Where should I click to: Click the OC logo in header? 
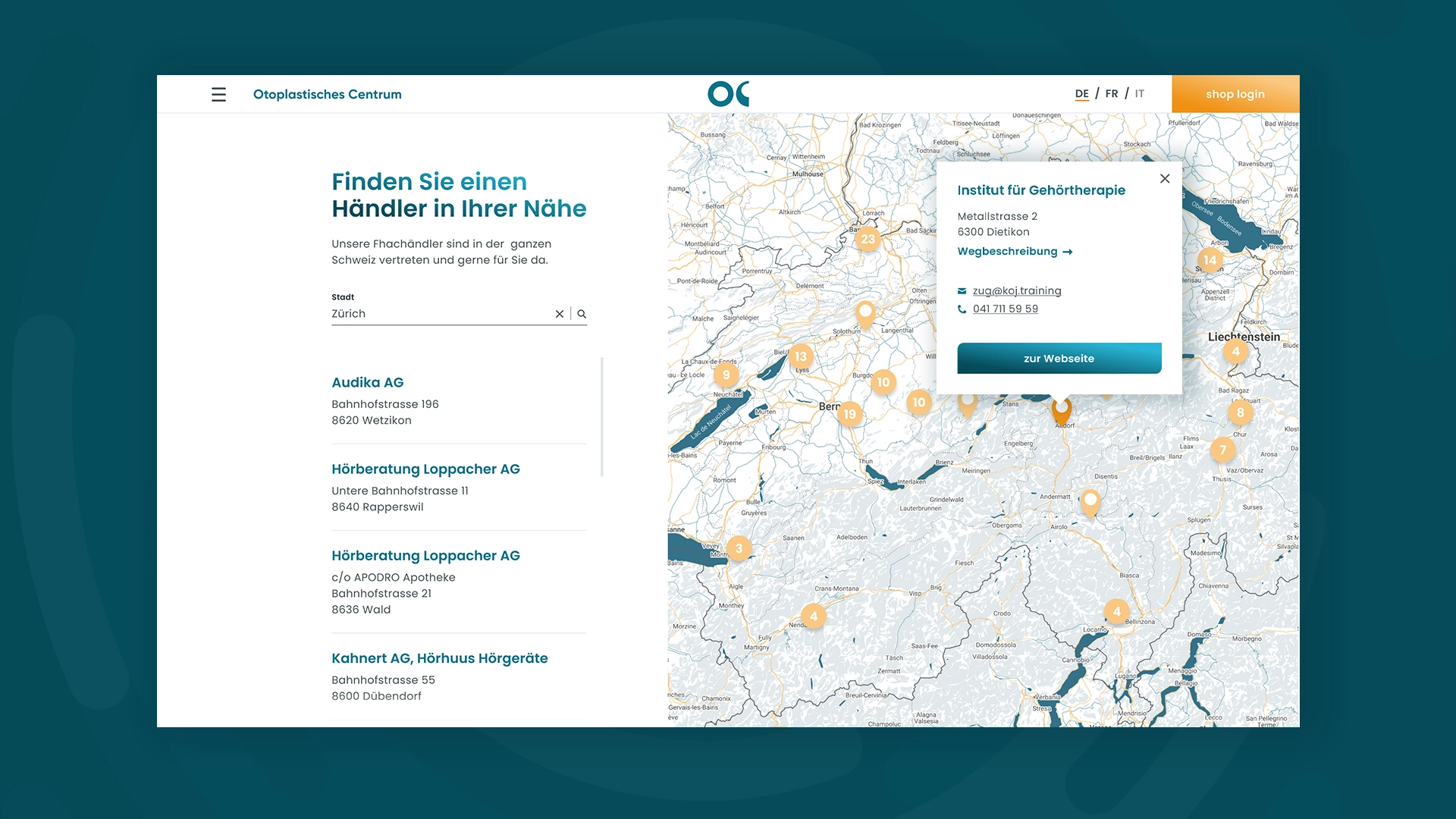pos(728,94)
